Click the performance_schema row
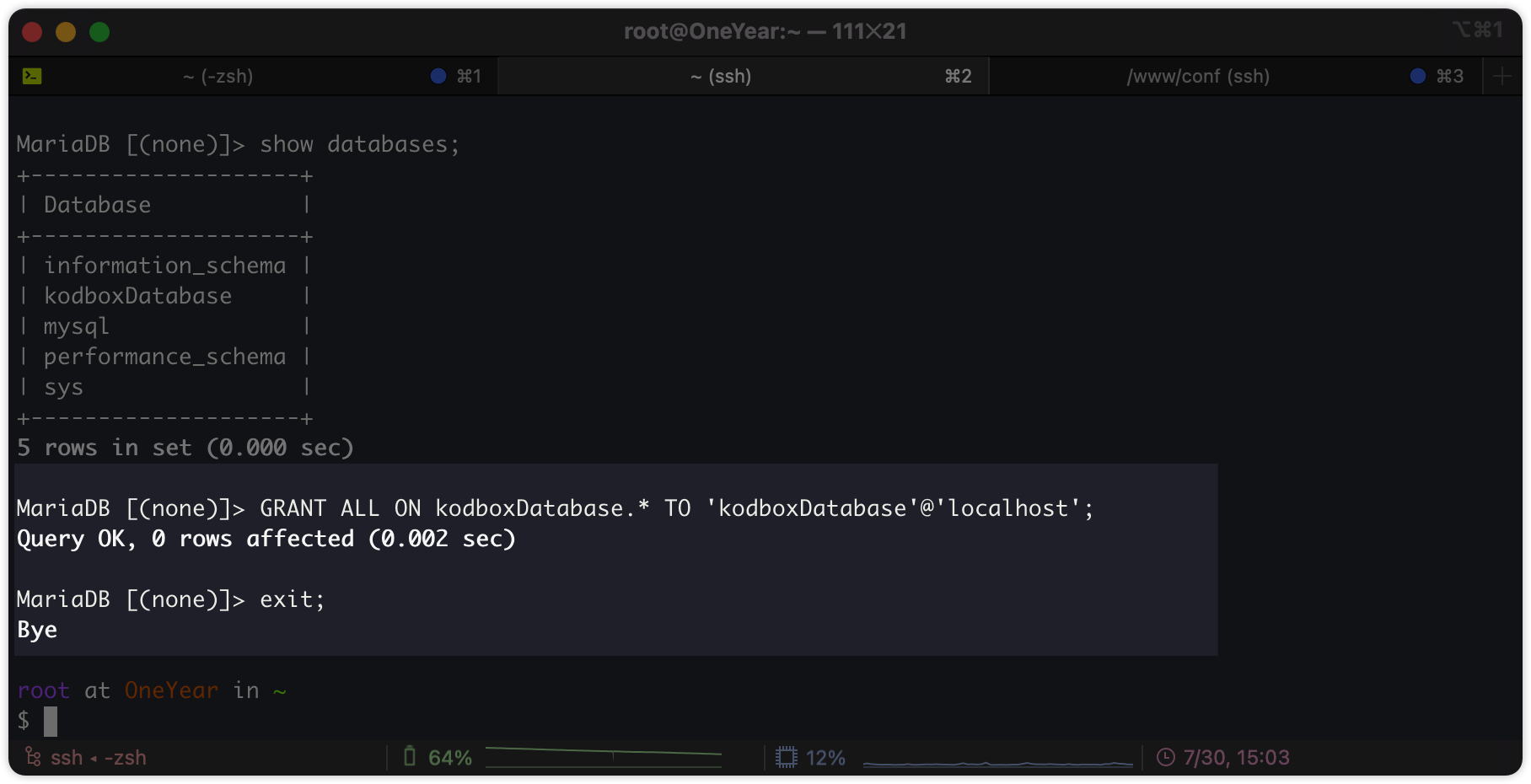This screenshot has height=784, width=1531. coord(165,357)
